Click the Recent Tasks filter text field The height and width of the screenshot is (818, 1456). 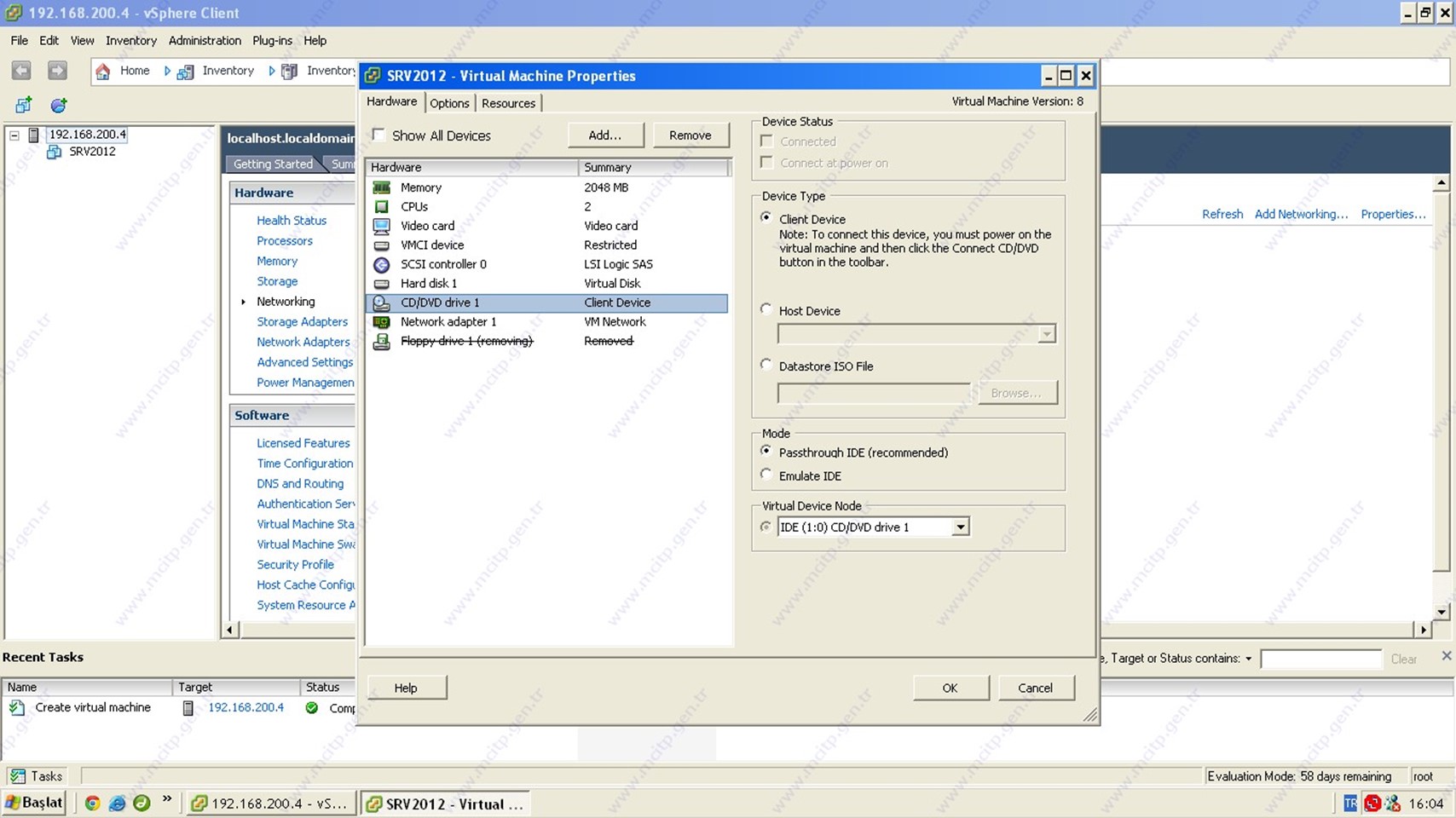1320,659
